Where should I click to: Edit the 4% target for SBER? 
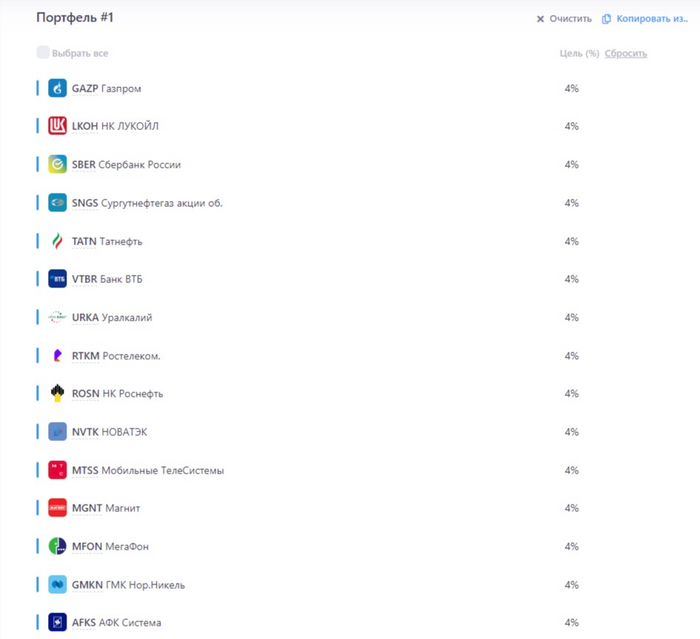pos(571,164)
